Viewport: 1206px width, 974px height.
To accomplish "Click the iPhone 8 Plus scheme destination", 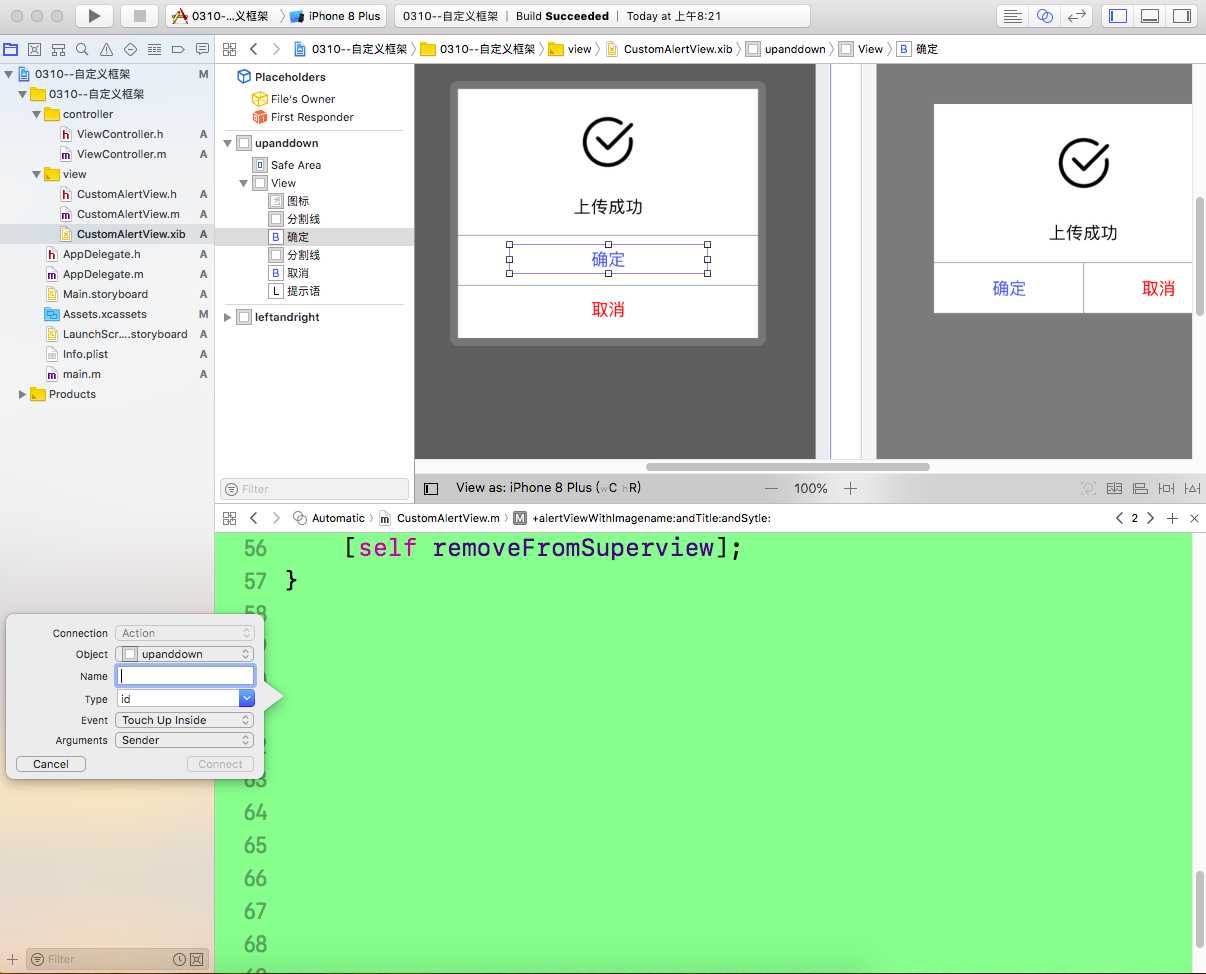I will coord(337,16).
